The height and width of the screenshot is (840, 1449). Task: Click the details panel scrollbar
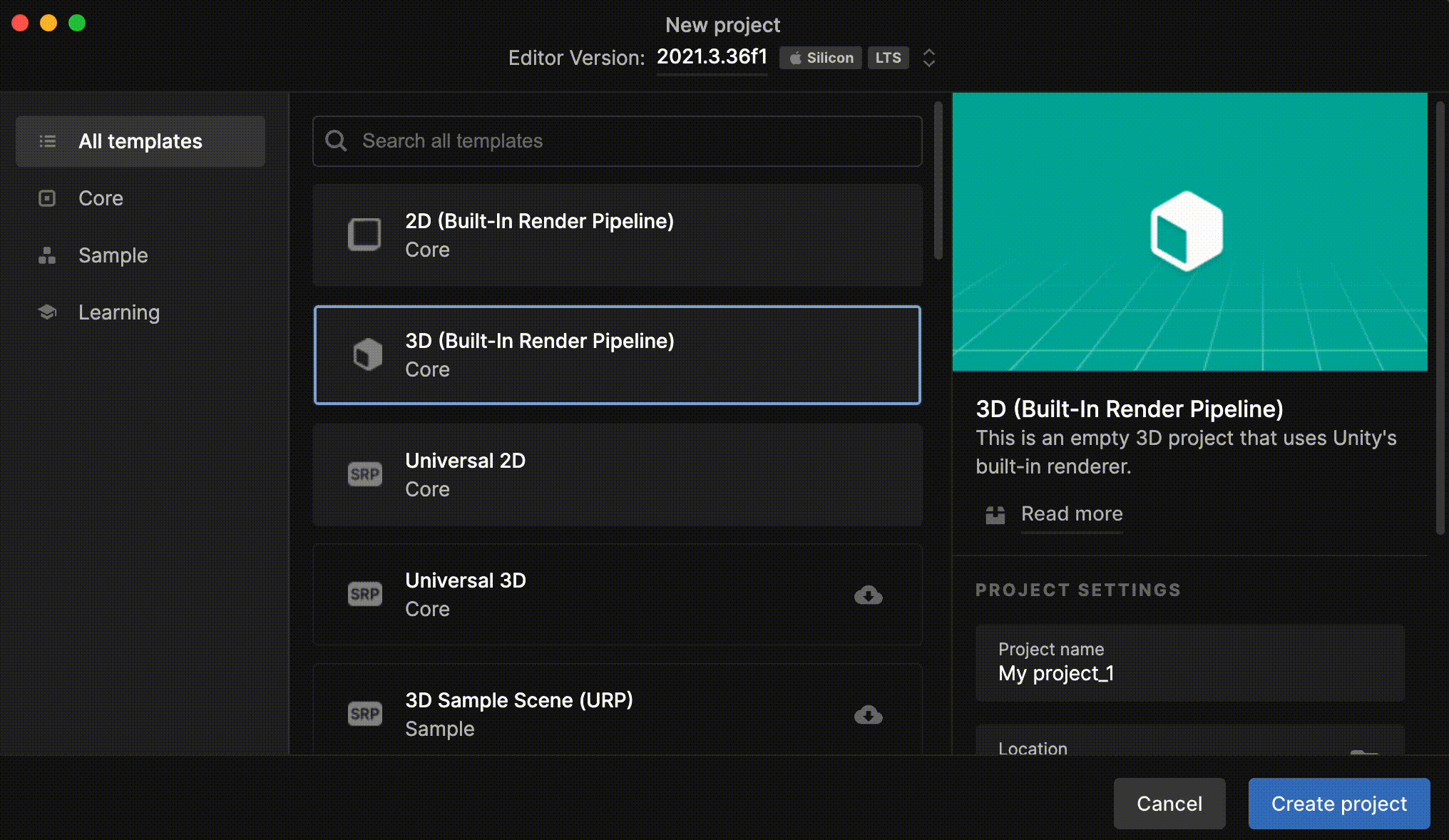(1440, 318)
